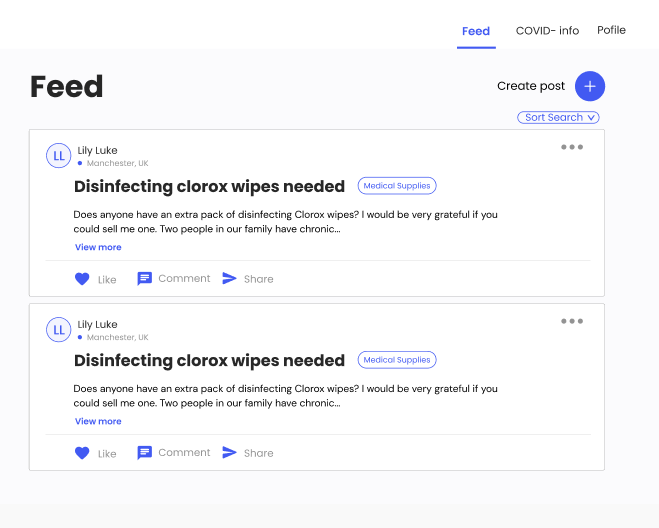Viewport: 659px width, 528px height.
Task: Click heart icon on second post
Action: (82, 453)
